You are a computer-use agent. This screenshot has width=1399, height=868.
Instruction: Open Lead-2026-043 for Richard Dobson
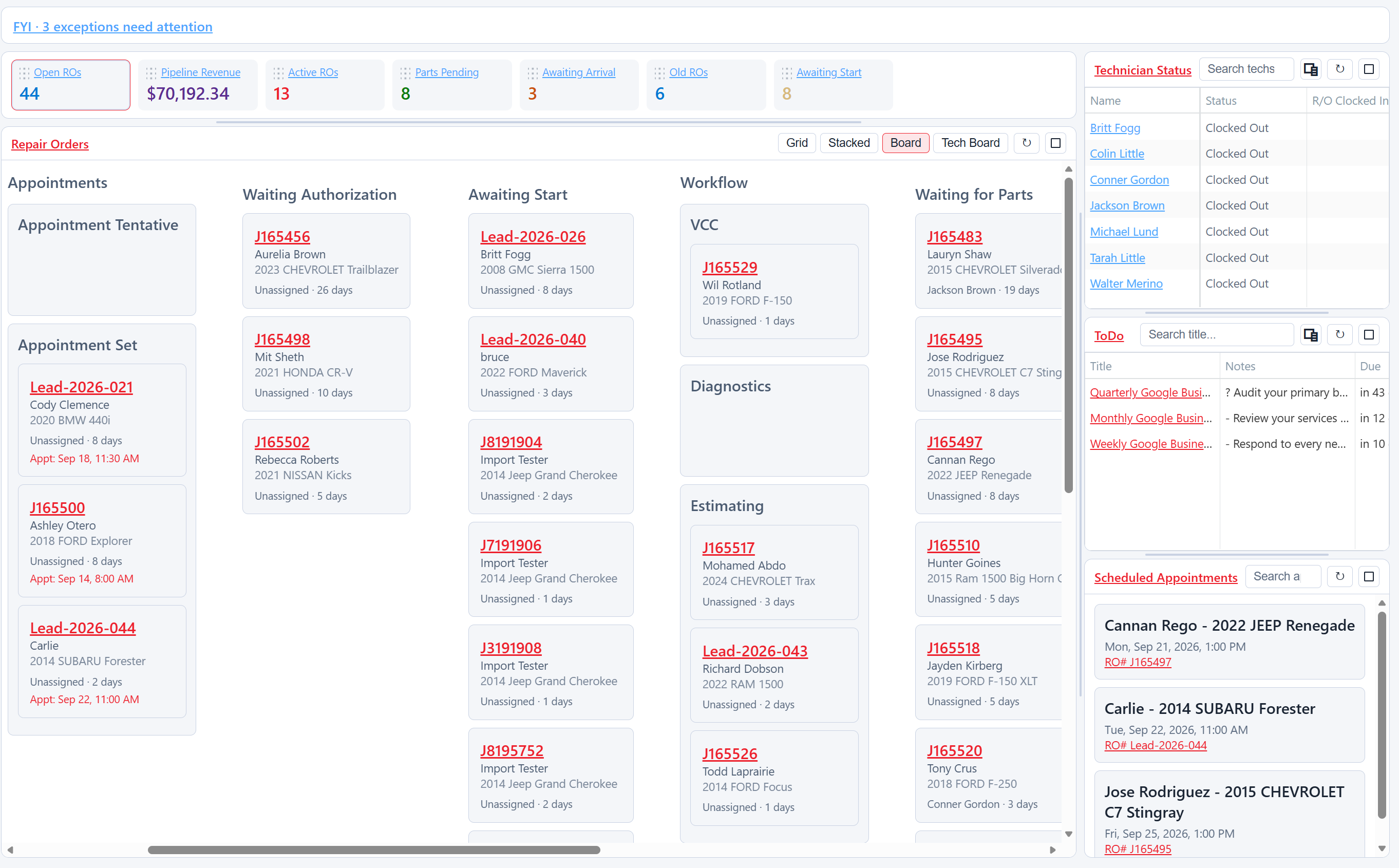(x=755, y=651)
